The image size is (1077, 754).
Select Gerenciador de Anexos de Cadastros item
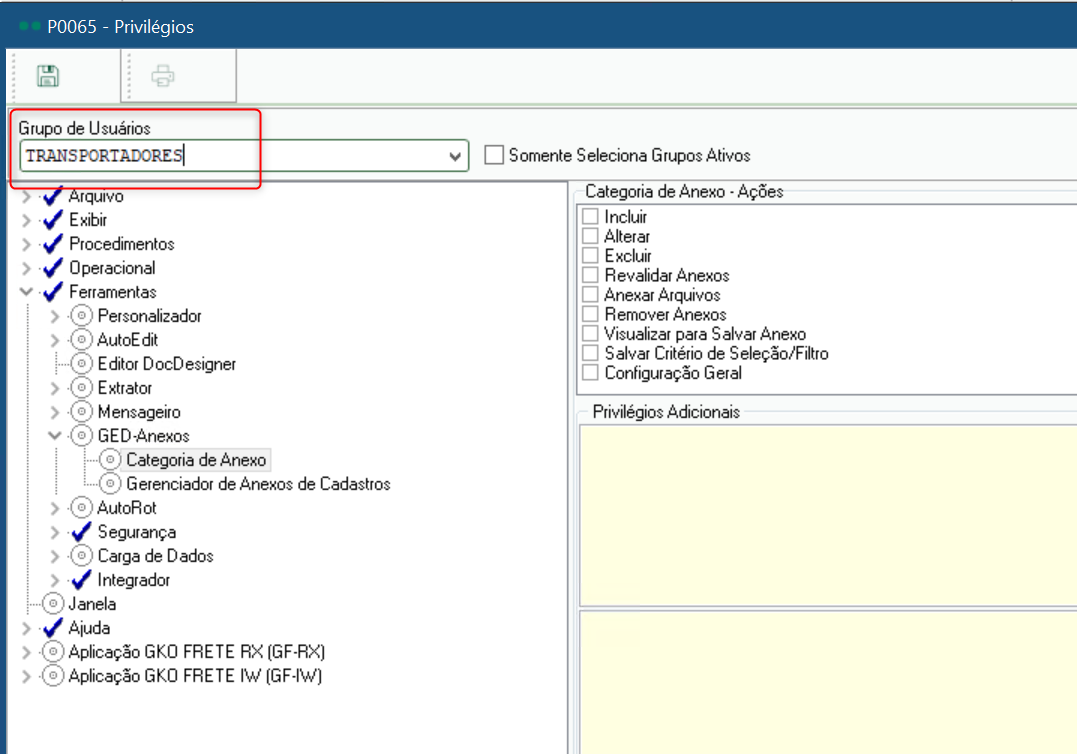(x=258, y=484)
